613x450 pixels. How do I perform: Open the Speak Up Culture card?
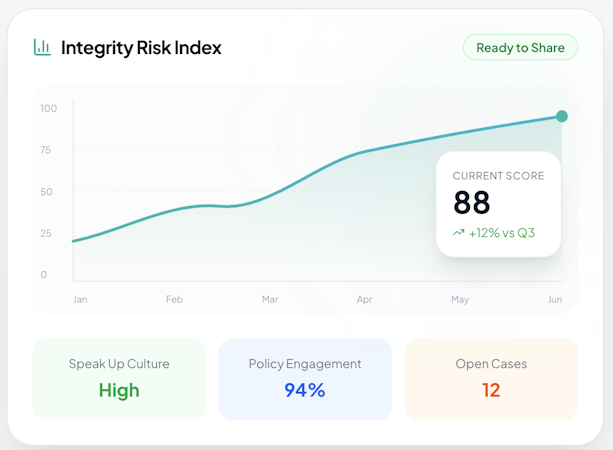click(x=119, y=379)
